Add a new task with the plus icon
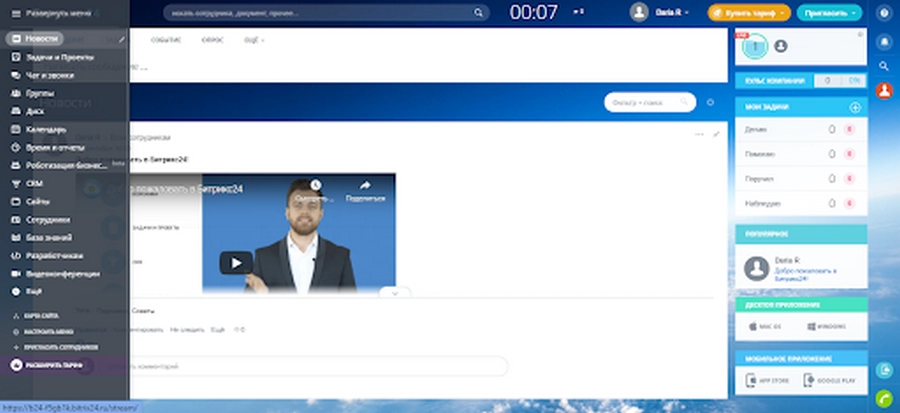Viewport: 900px width, 413px height. pos(855,107)
